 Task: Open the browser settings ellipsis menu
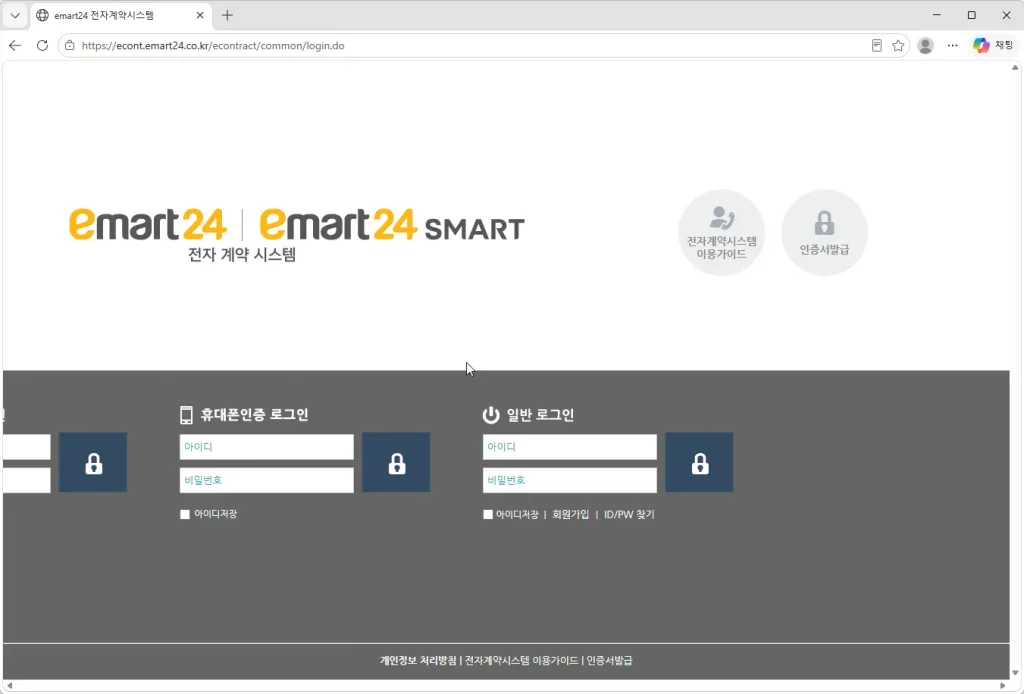[953, 46]
